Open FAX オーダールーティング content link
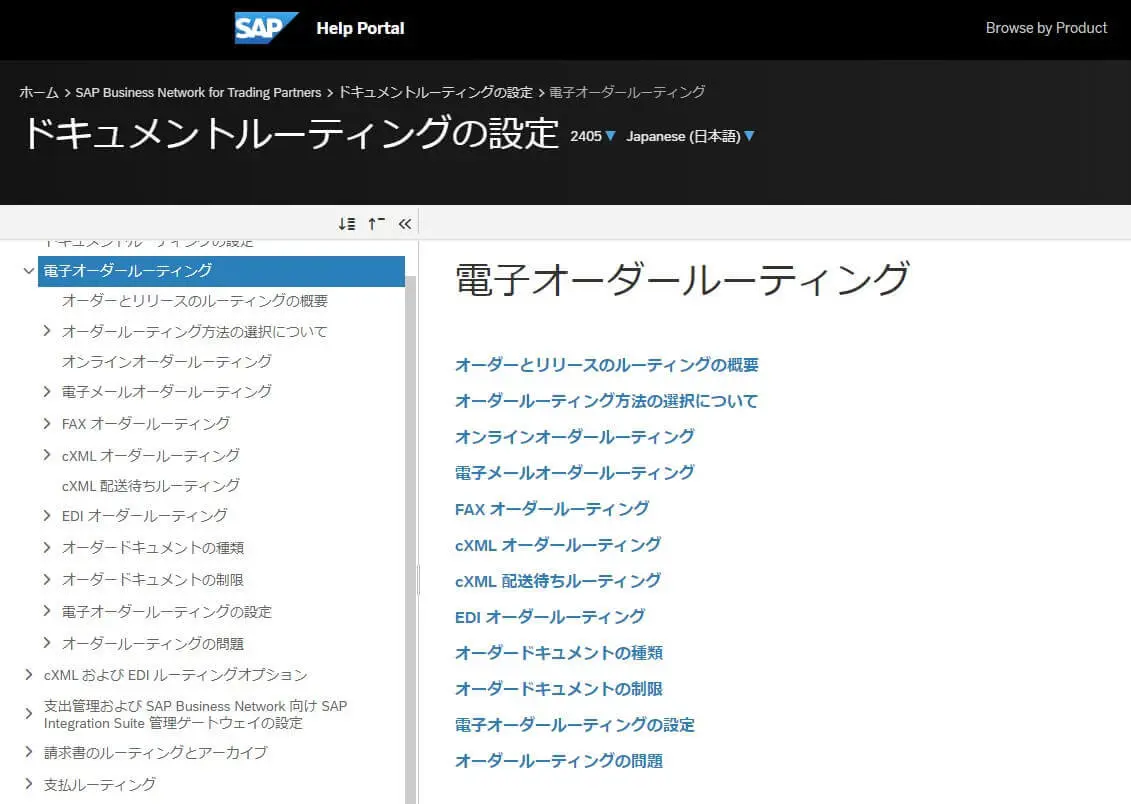This screenshot has height=804, width=1131. [x=552, y=509]
